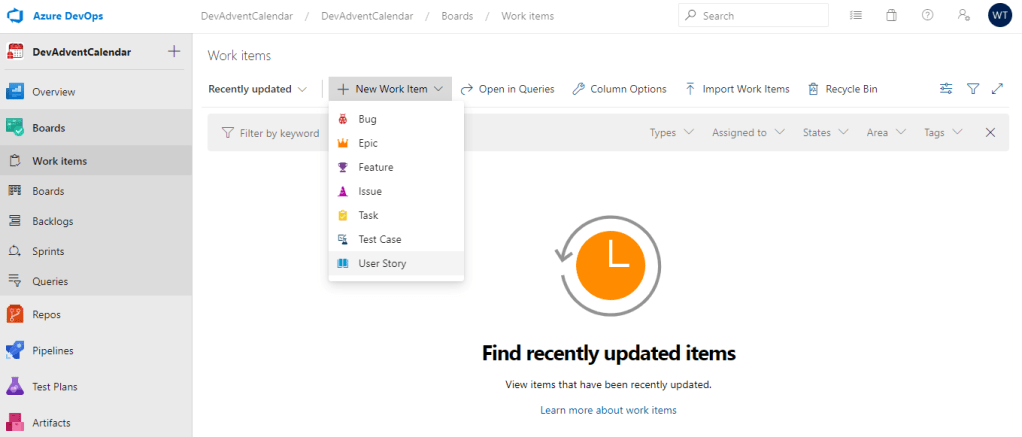Expand the Recently updated dropdown

tap(258, 89)
